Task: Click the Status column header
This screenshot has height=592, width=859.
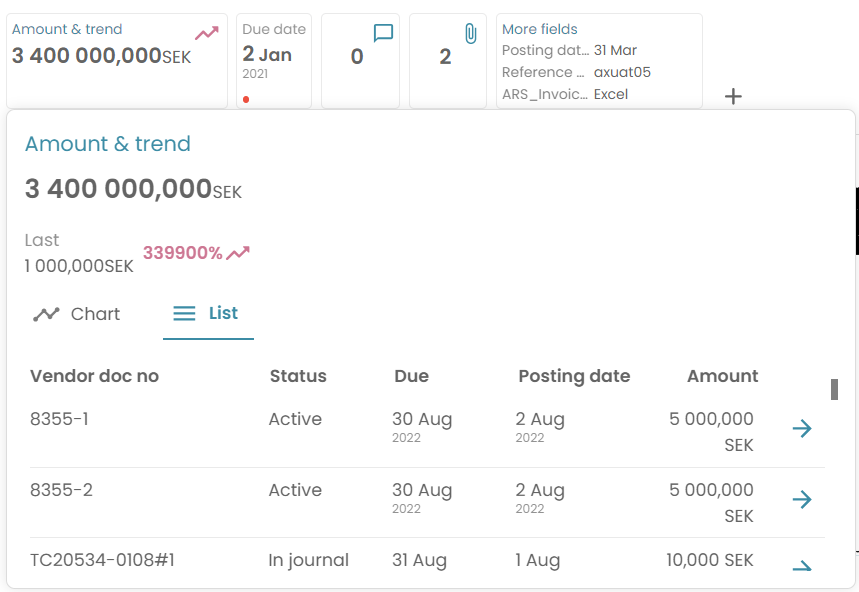Action: 298,376
